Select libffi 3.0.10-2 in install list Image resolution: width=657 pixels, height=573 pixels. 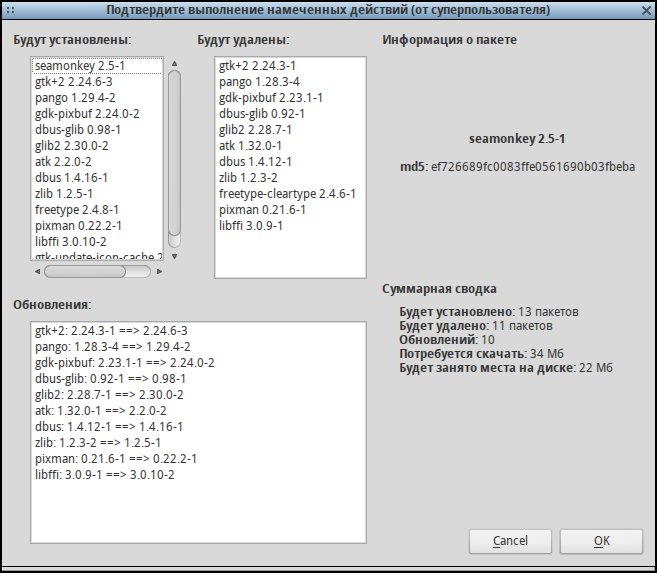[x=97, y=241]
